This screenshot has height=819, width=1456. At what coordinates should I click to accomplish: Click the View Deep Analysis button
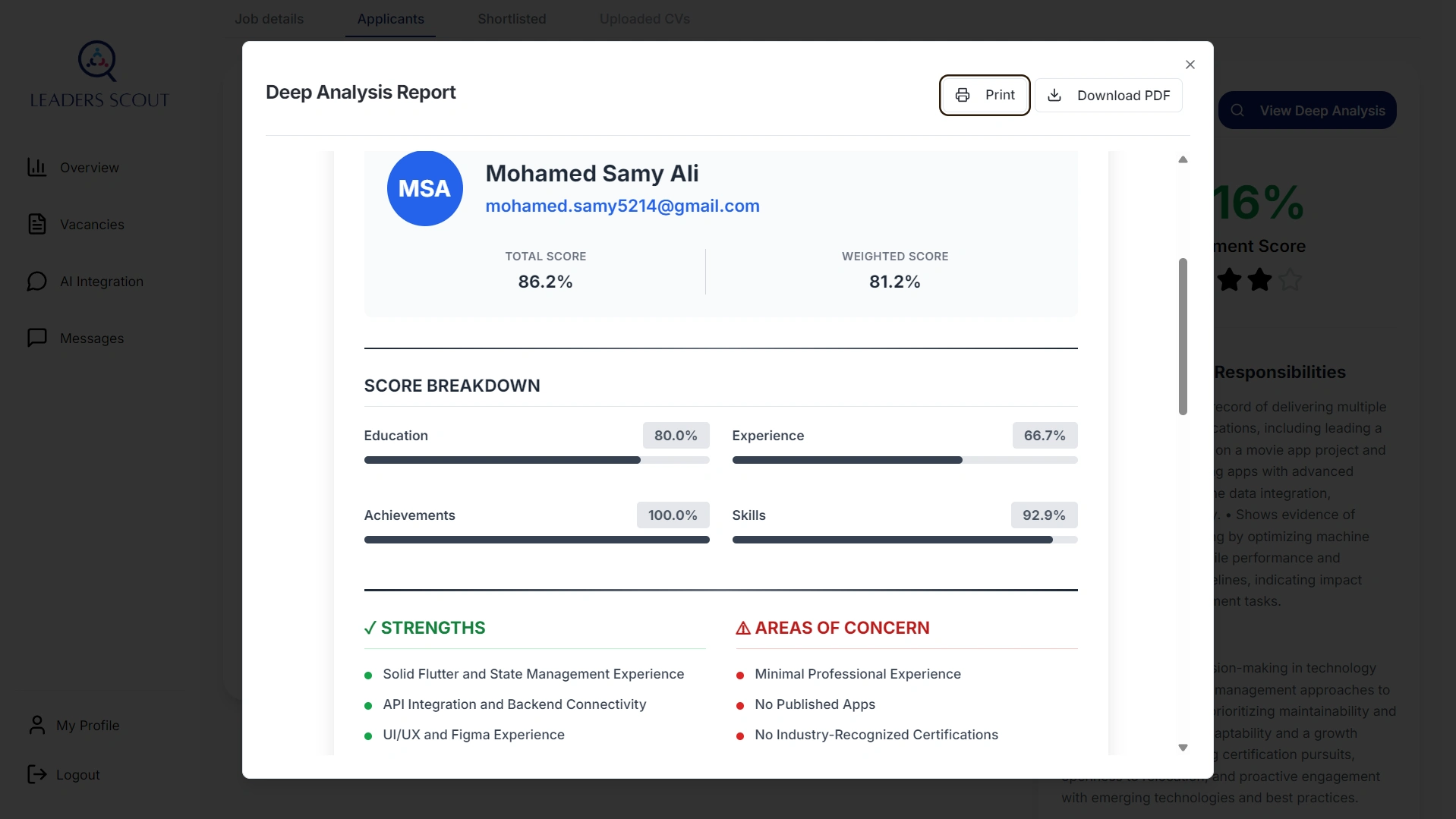coord(1307,109)
